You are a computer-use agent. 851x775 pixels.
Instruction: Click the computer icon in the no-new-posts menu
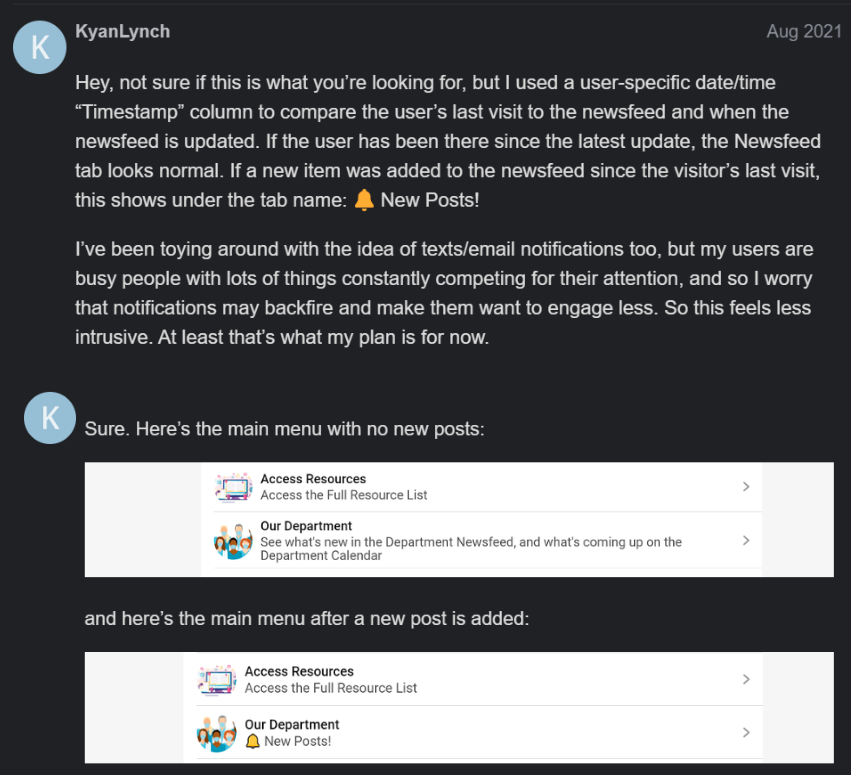(233, 487)
